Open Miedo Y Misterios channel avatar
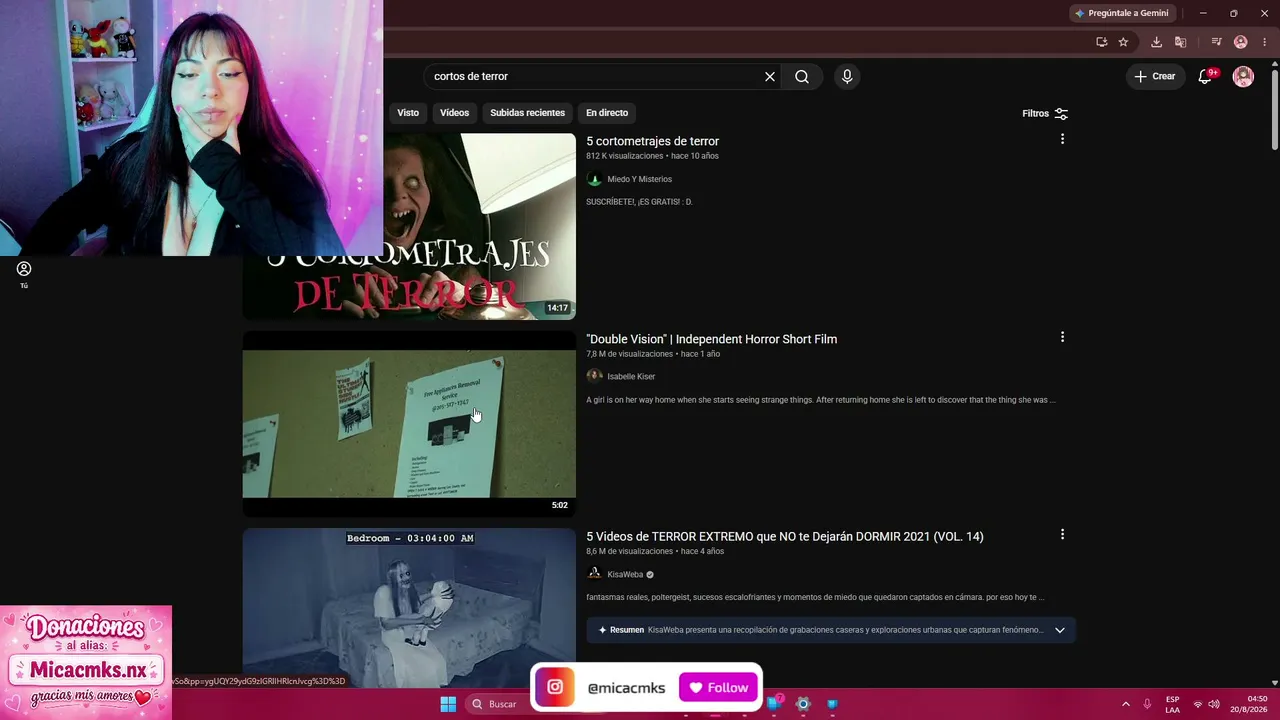 [594, 179]
